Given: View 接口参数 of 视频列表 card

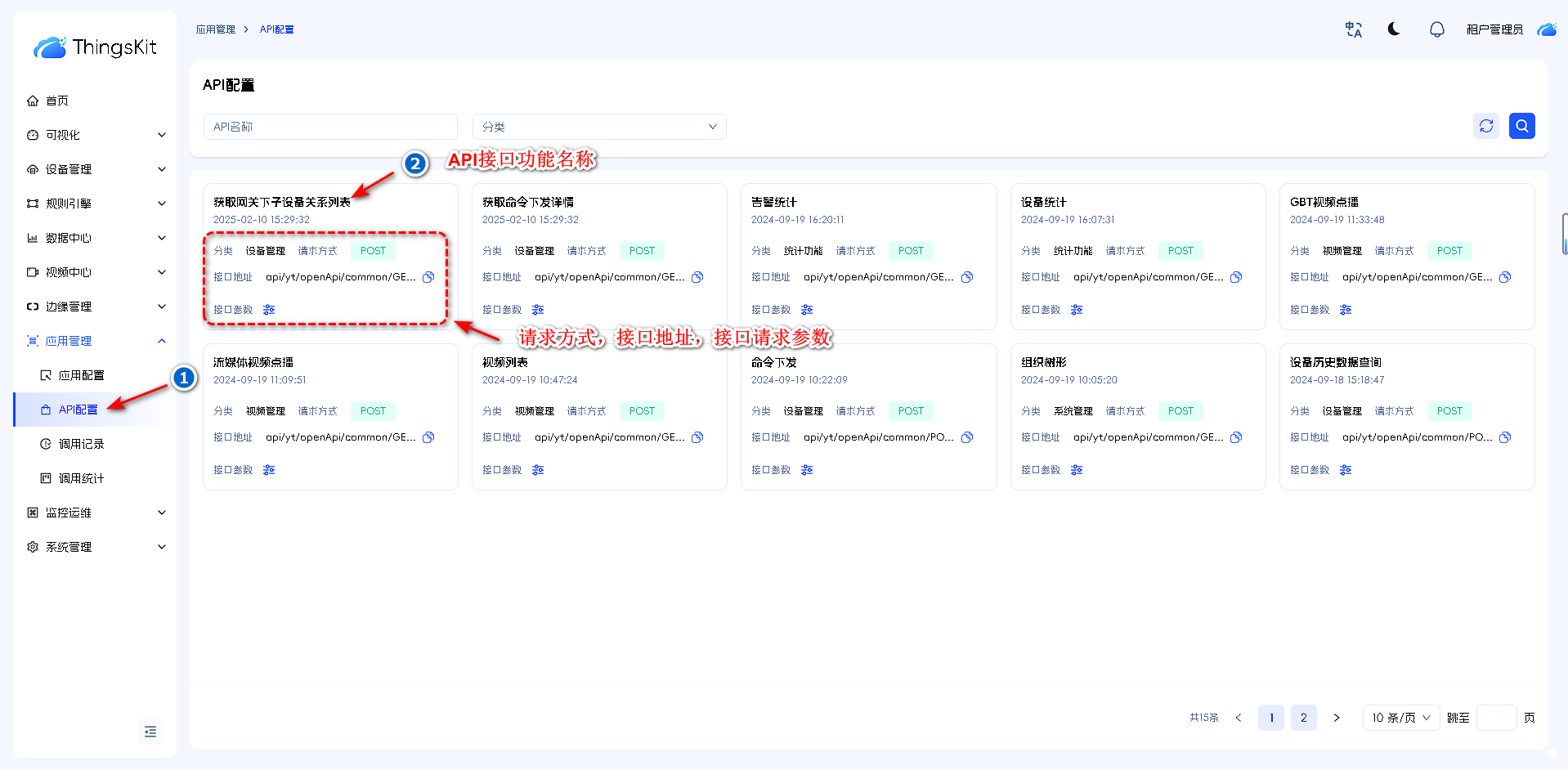Looking at the screenshot, I should [x=538, y=470].
